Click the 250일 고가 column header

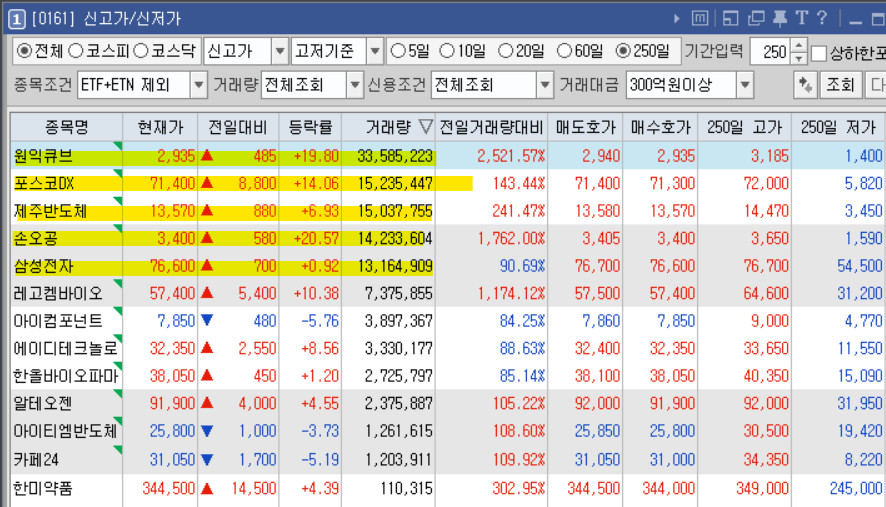point(745,127)
